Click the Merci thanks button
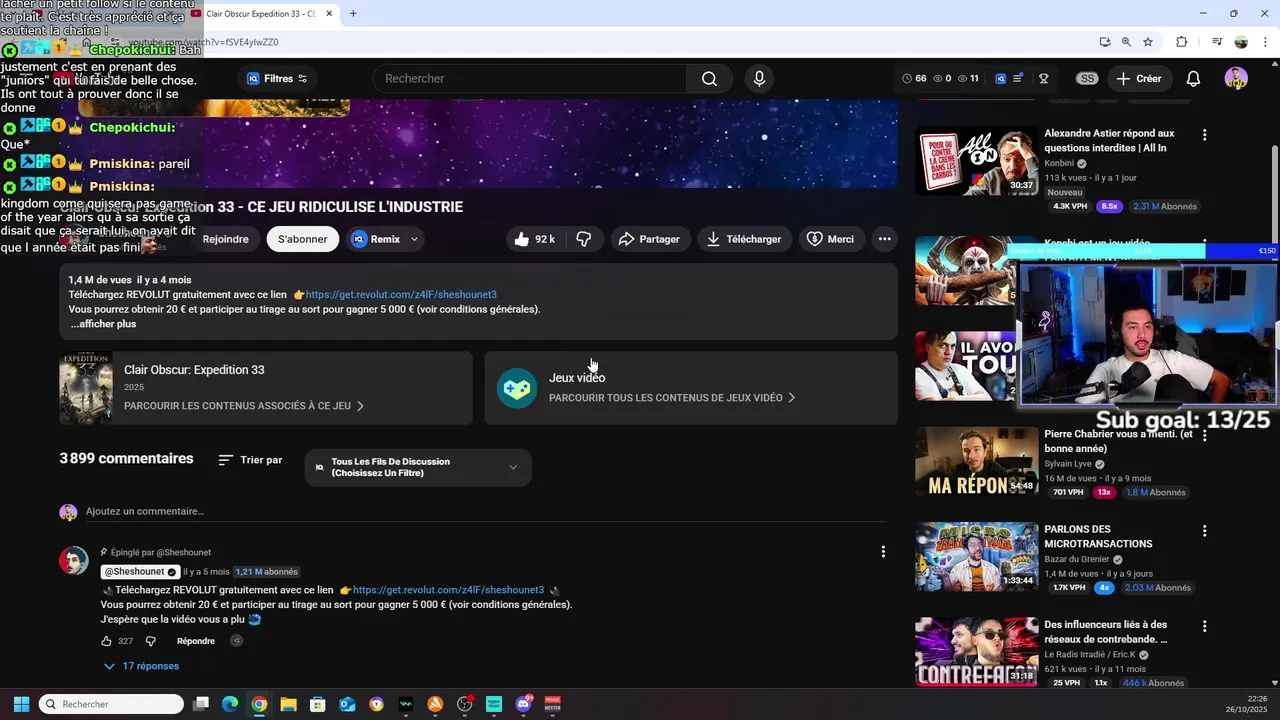1280x720 pixels. pyautogui.click(x=830, y=239)
